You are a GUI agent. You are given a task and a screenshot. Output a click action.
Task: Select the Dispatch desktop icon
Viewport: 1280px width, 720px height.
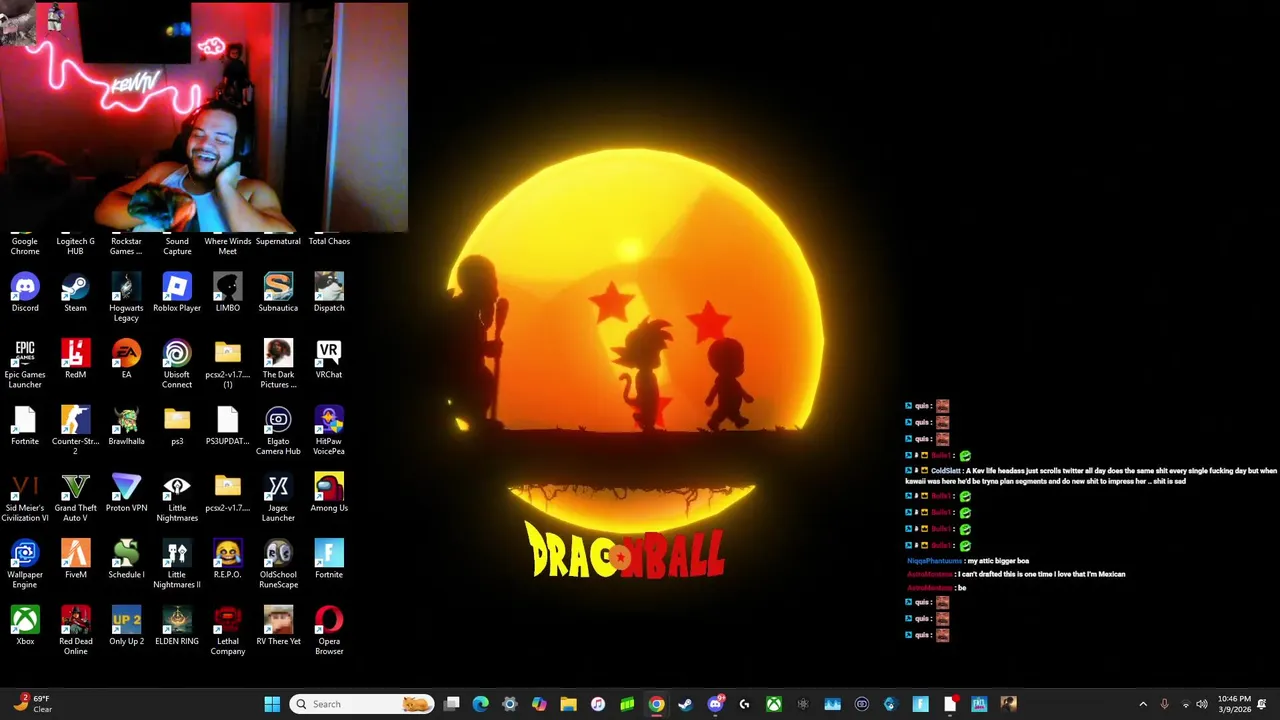tap(329, 292)
